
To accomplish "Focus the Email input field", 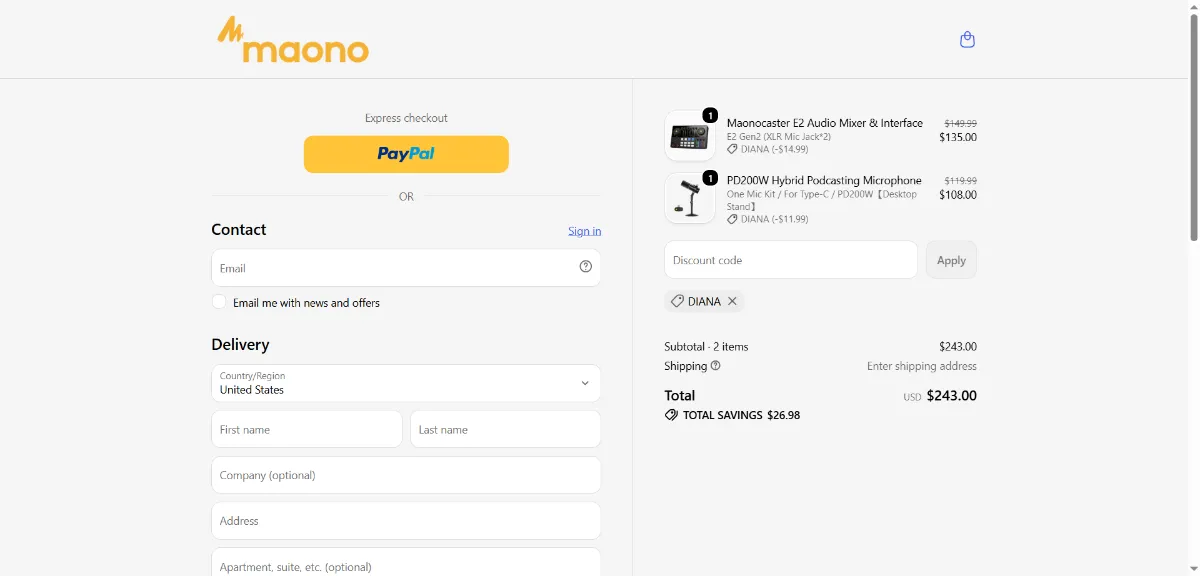I will tap(406, 268).
